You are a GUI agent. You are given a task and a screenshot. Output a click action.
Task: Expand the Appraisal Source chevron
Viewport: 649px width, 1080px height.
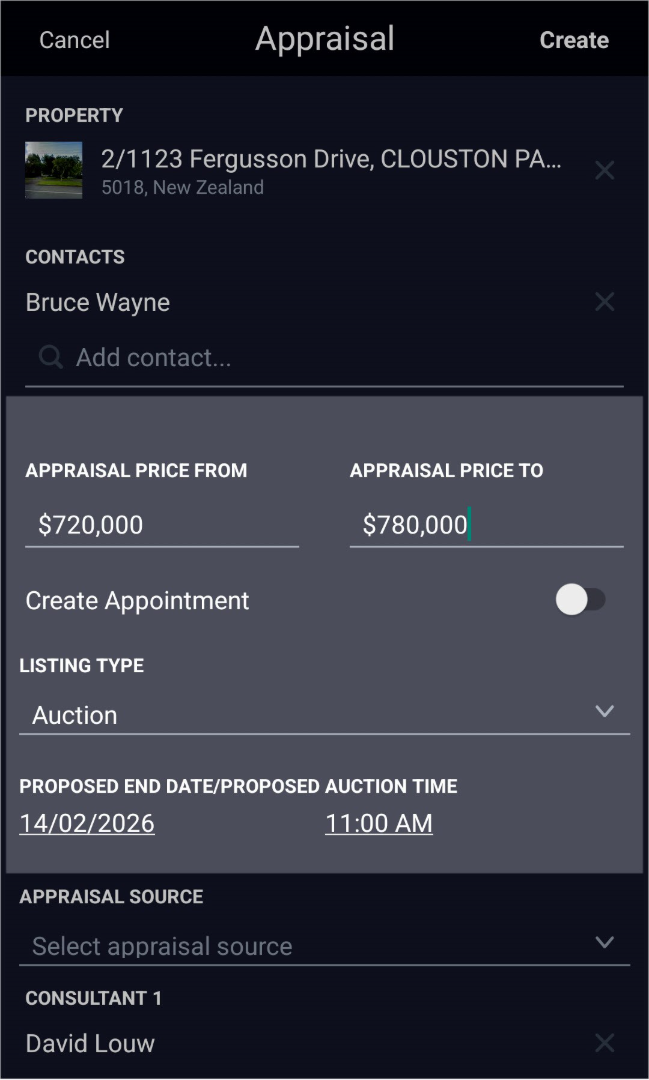point(604,942)
